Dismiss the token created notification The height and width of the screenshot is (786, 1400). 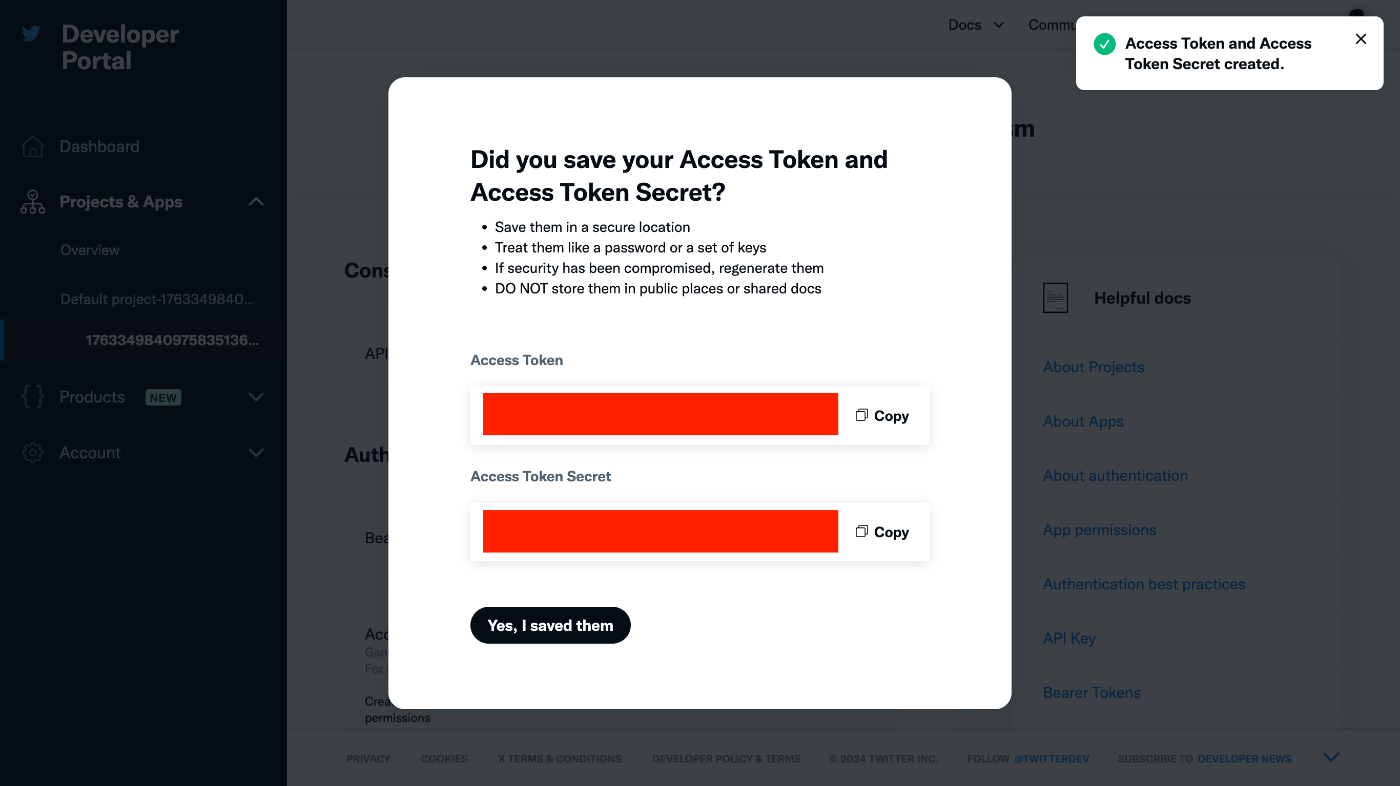tap(1361, 39)
